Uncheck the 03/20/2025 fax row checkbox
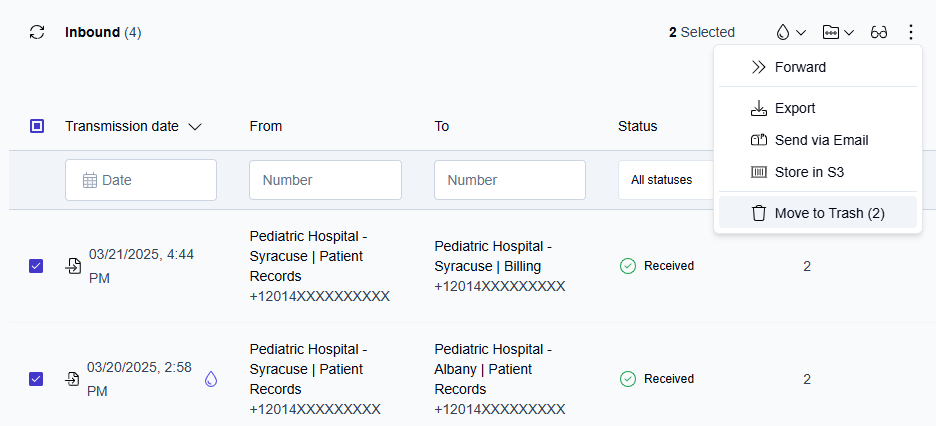Viewport: 936px width, 426px height. pos(37,379)
